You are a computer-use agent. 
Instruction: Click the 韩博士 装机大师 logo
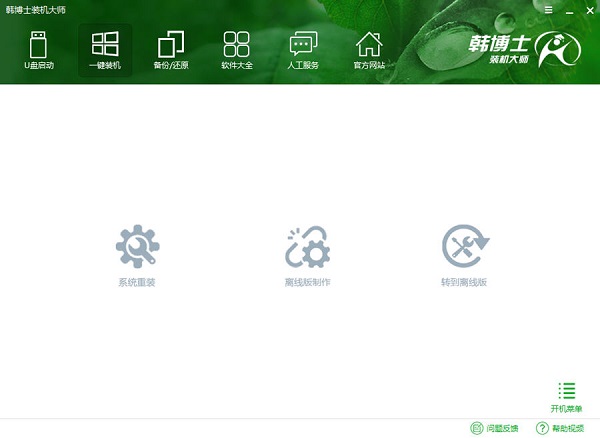525,49
